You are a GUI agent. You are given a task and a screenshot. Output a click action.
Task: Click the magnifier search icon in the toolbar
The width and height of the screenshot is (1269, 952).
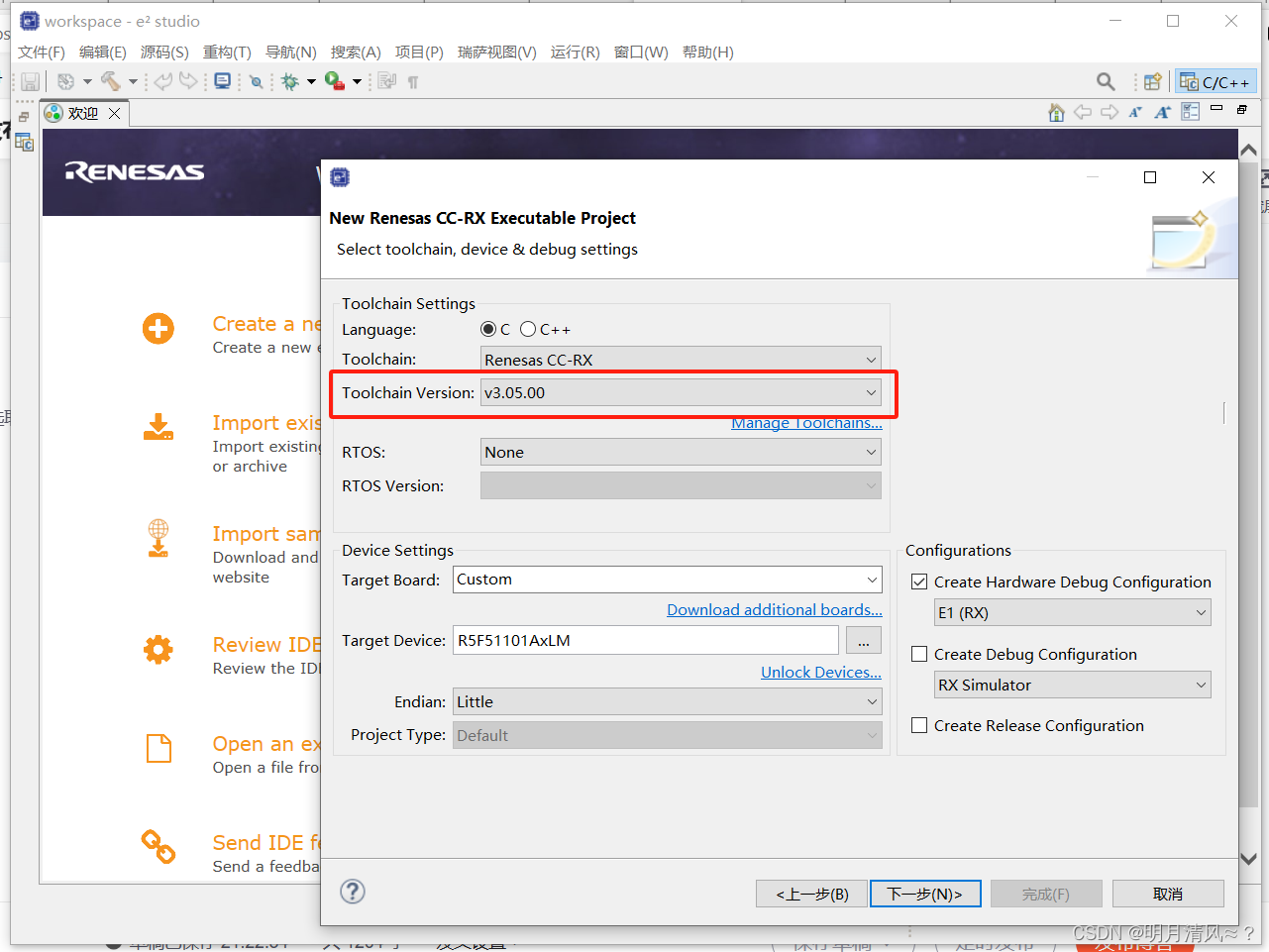(1106, 82)
